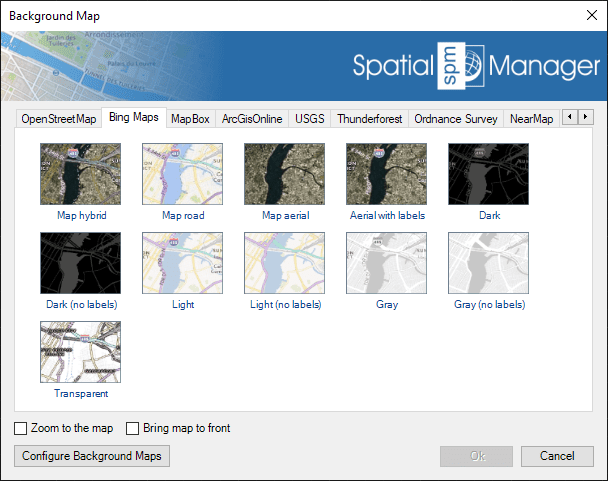Open the Thunderforest tab
The image size is (608, 481).
(x=370, y=119)
